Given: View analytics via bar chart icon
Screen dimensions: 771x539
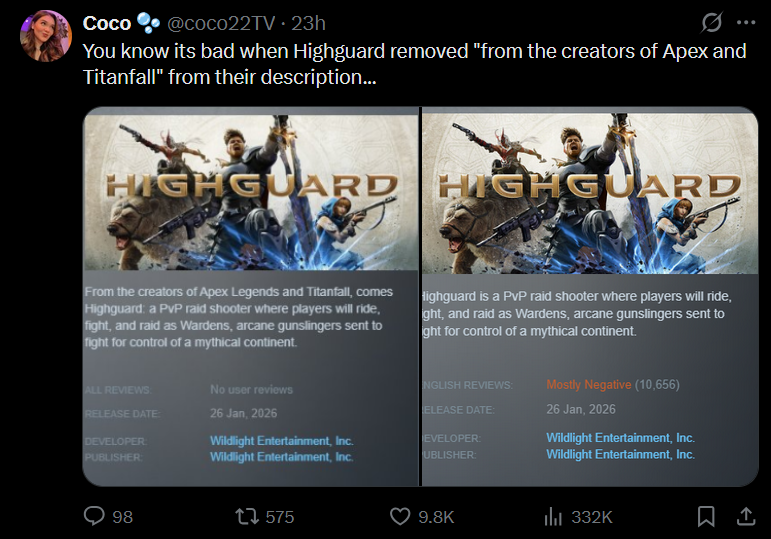Looking at the screenshot, I should point(553,516).
